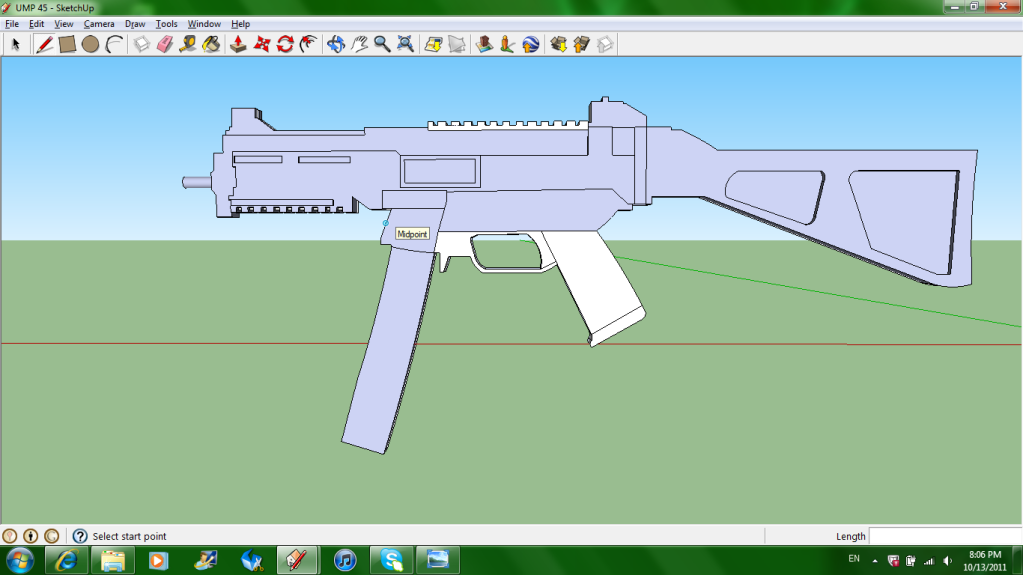Open the File menu
The image size is (1023, 575).
click(12, 24)
